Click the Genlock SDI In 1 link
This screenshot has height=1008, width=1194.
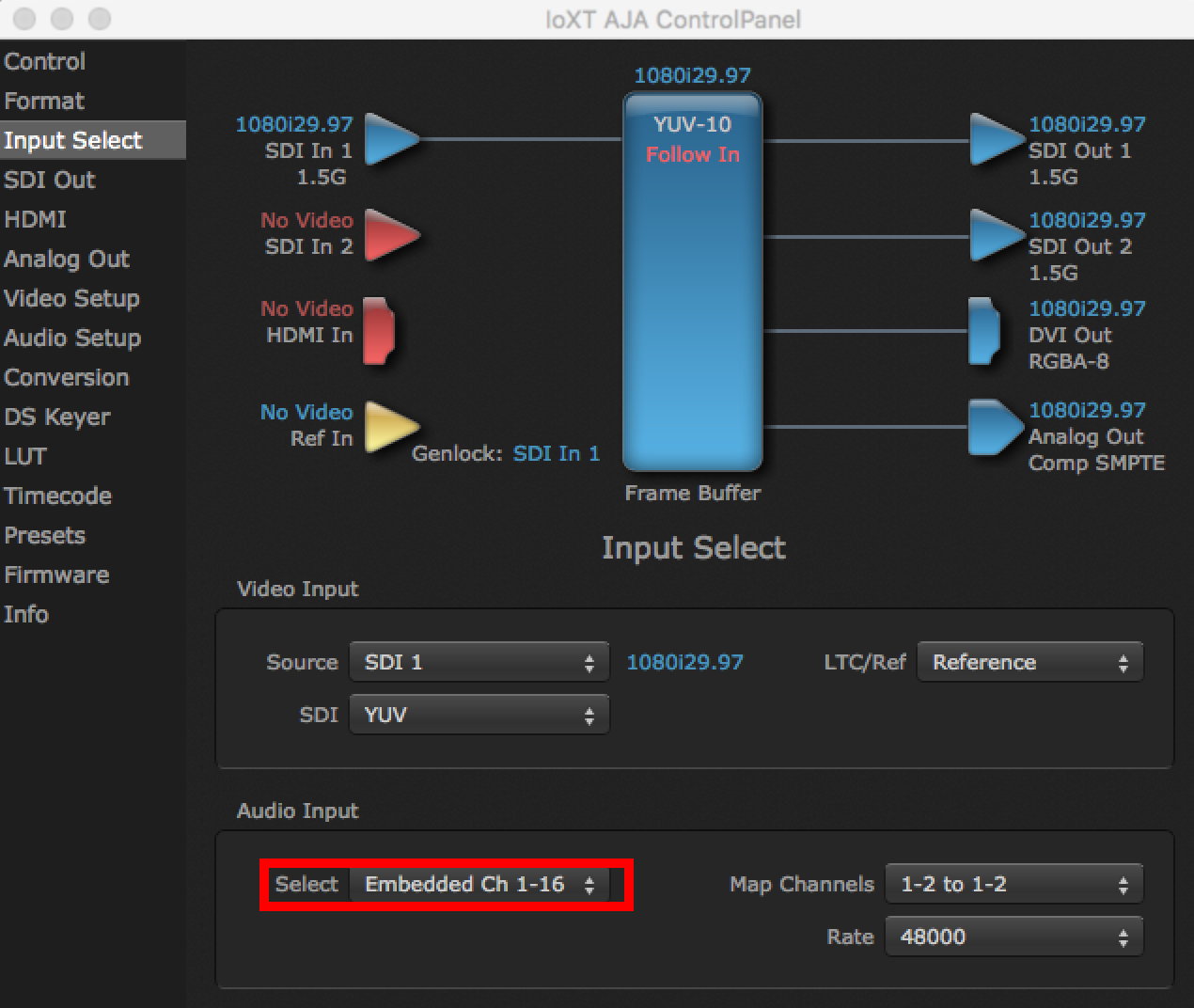point(556,453)
